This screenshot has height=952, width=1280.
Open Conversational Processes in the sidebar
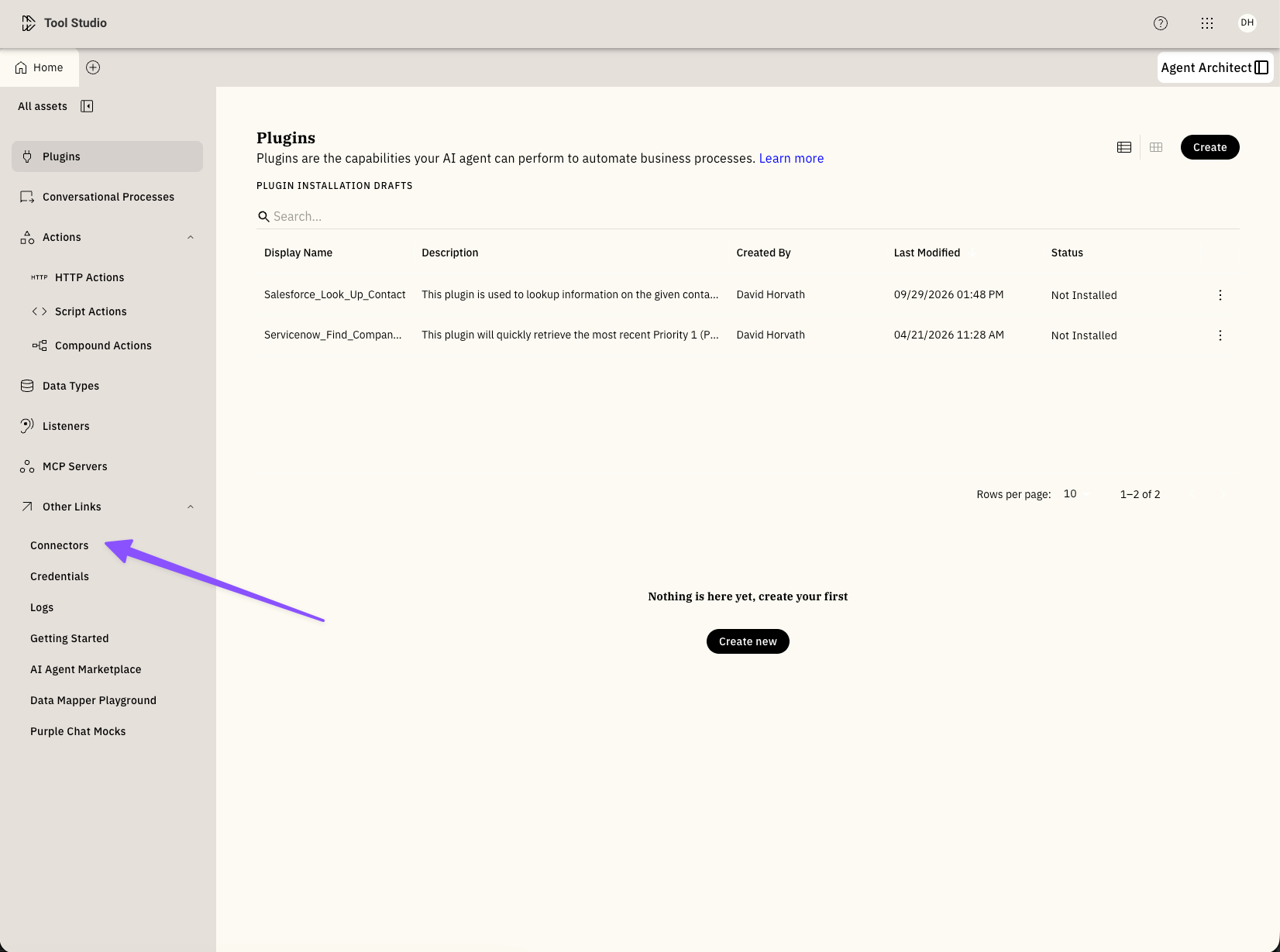107,197
